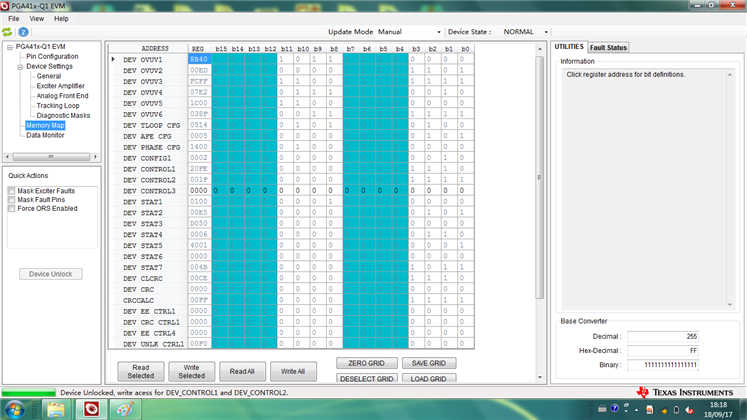Toggle bit b11 of DEV OVUV1
The image size is (747, 420).
(x=285, y=59)
